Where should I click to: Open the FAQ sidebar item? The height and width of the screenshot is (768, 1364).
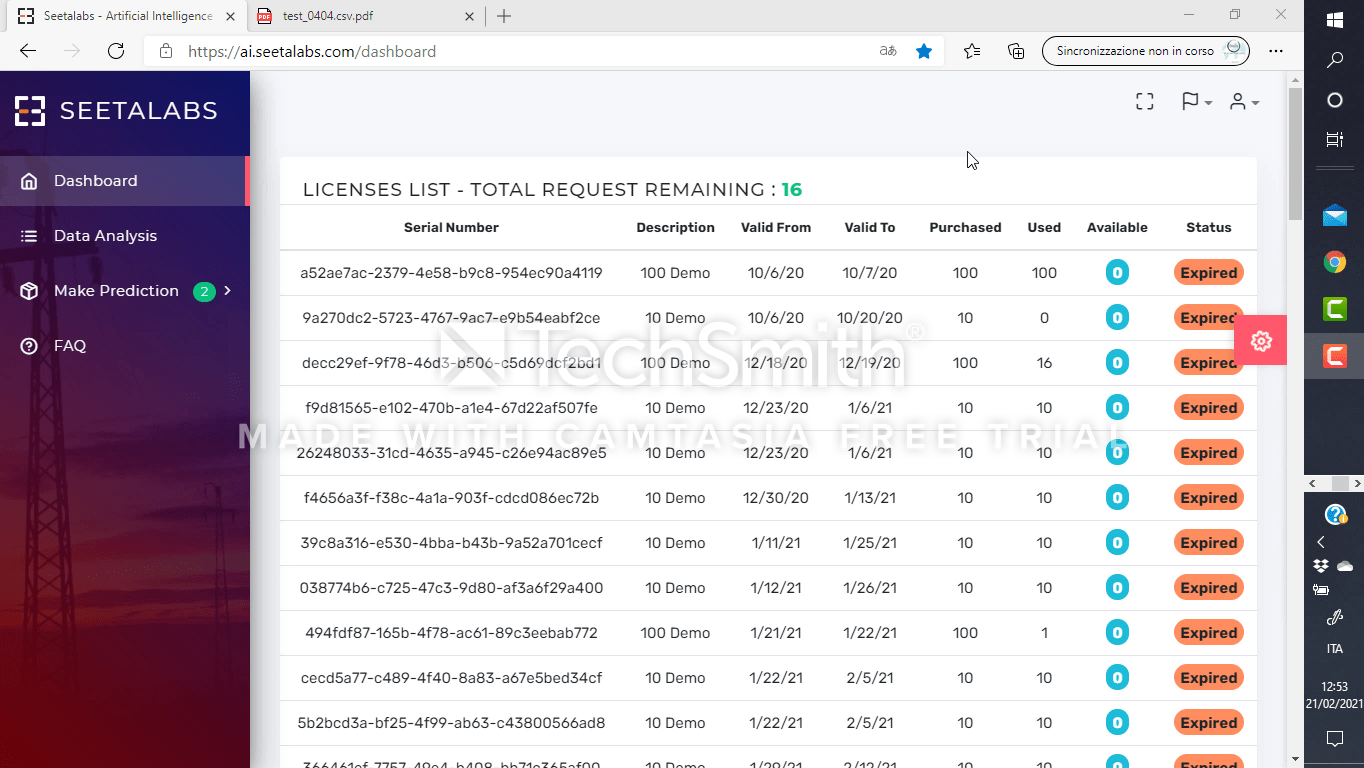coord(70,346)
